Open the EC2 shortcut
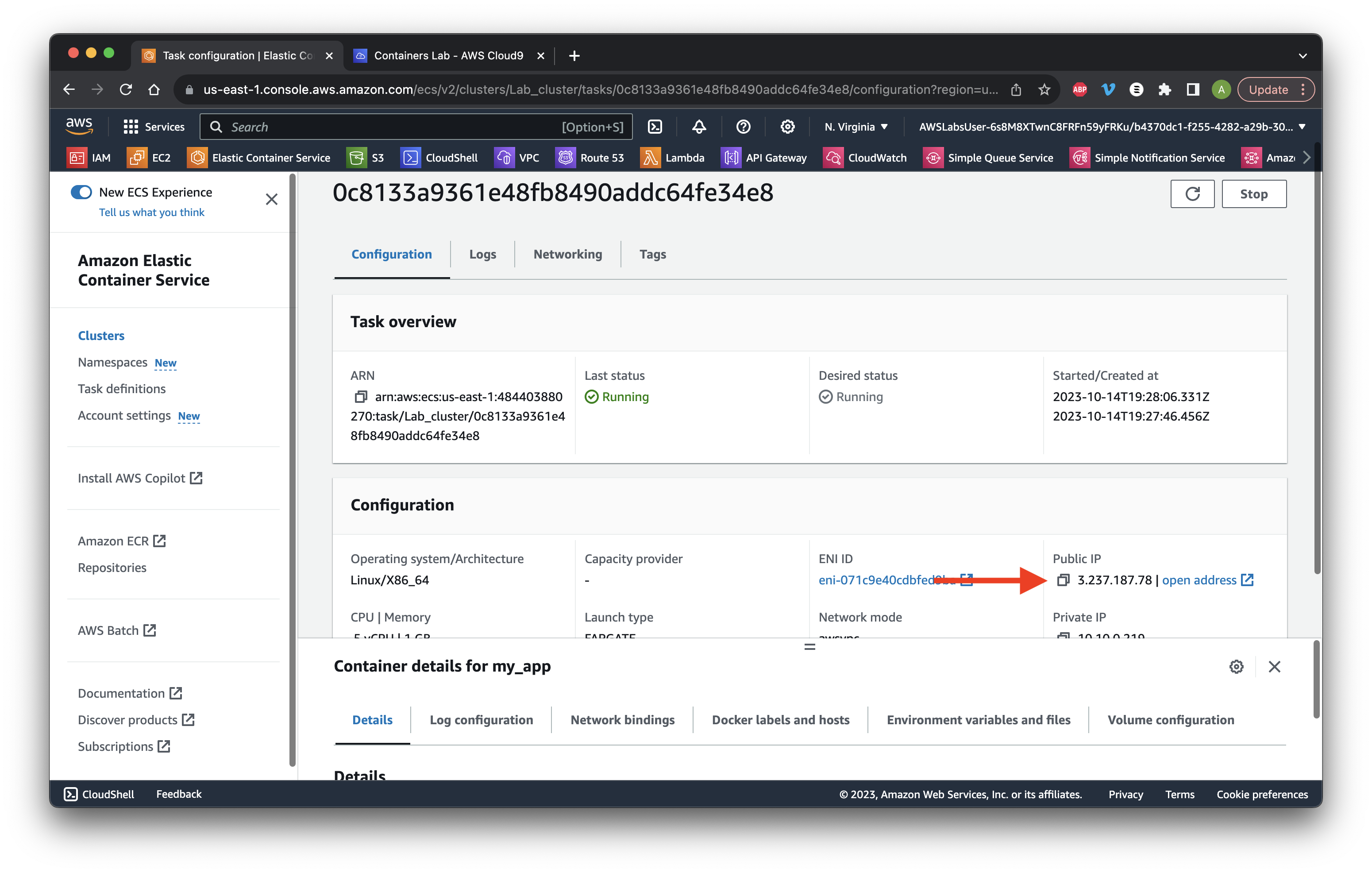The width and height of the screenshot is (1372, 873). click(x=149, y=158)
